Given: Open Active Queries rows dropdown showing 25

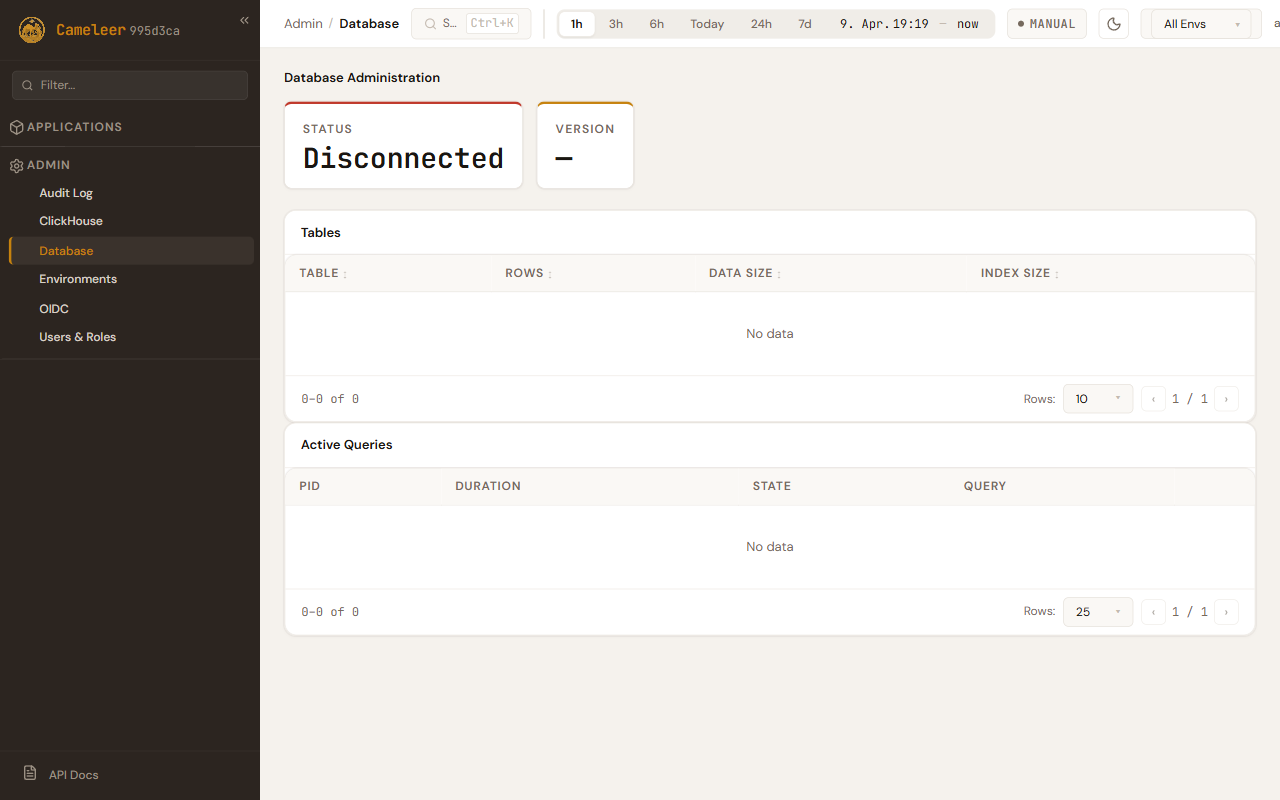Looking at the screenshot, I should (1097, 612).
